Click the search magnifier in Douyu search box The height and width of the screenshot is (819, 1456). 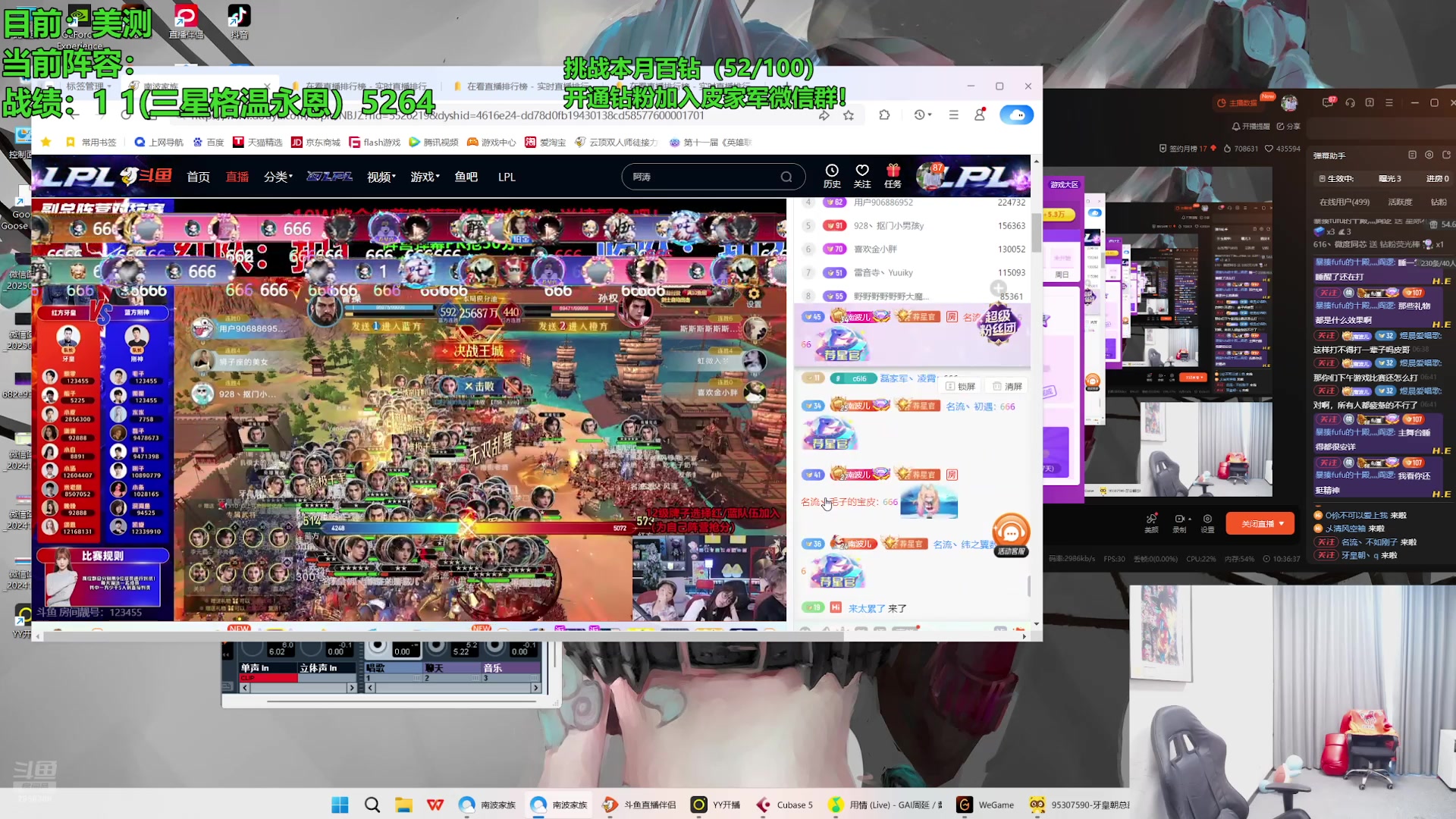point(786,177)
